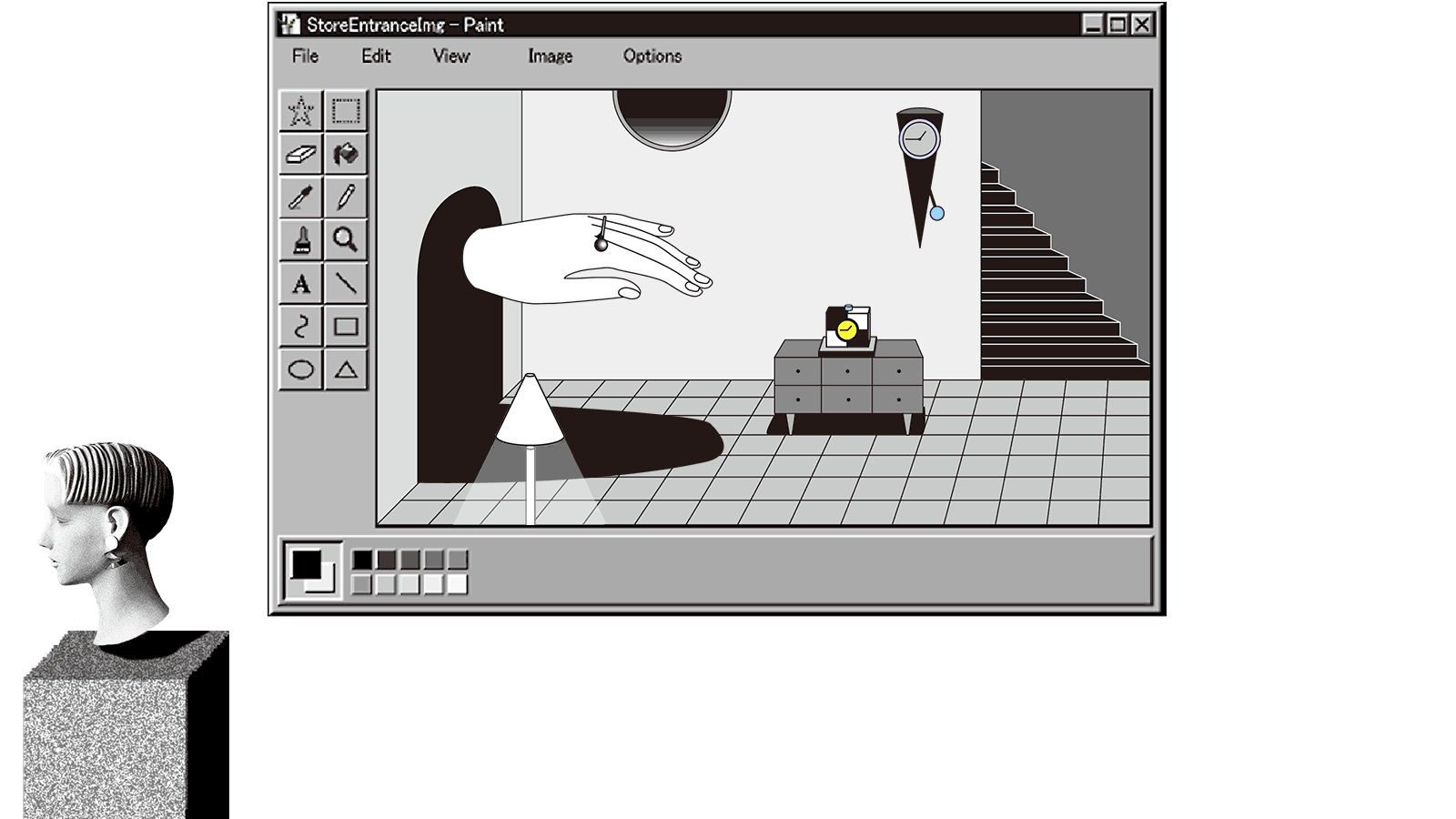
Task: Maximize the Paint window
Action: click(x=1117, y=25)
